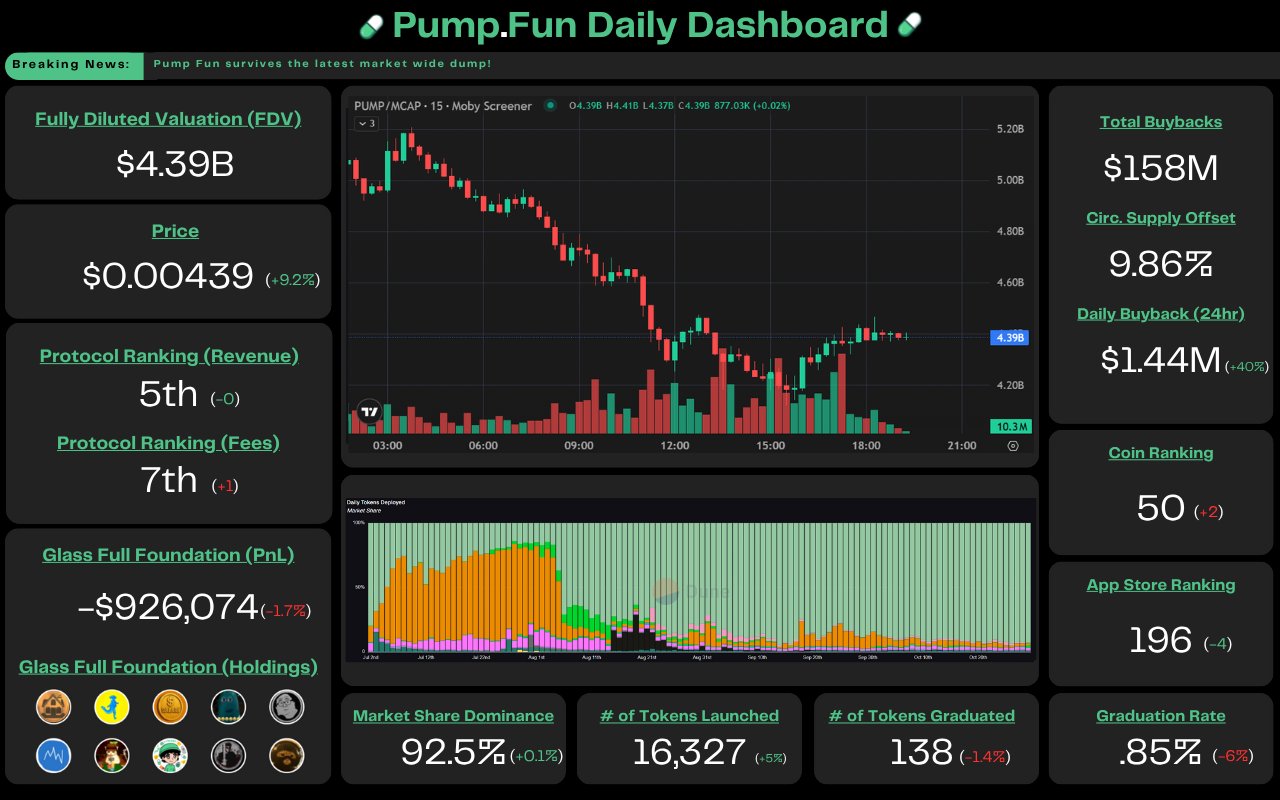This screenshot has height=800, width=1280.
Task: Click the TradingView logo on the chart
Action: point(369,411)
